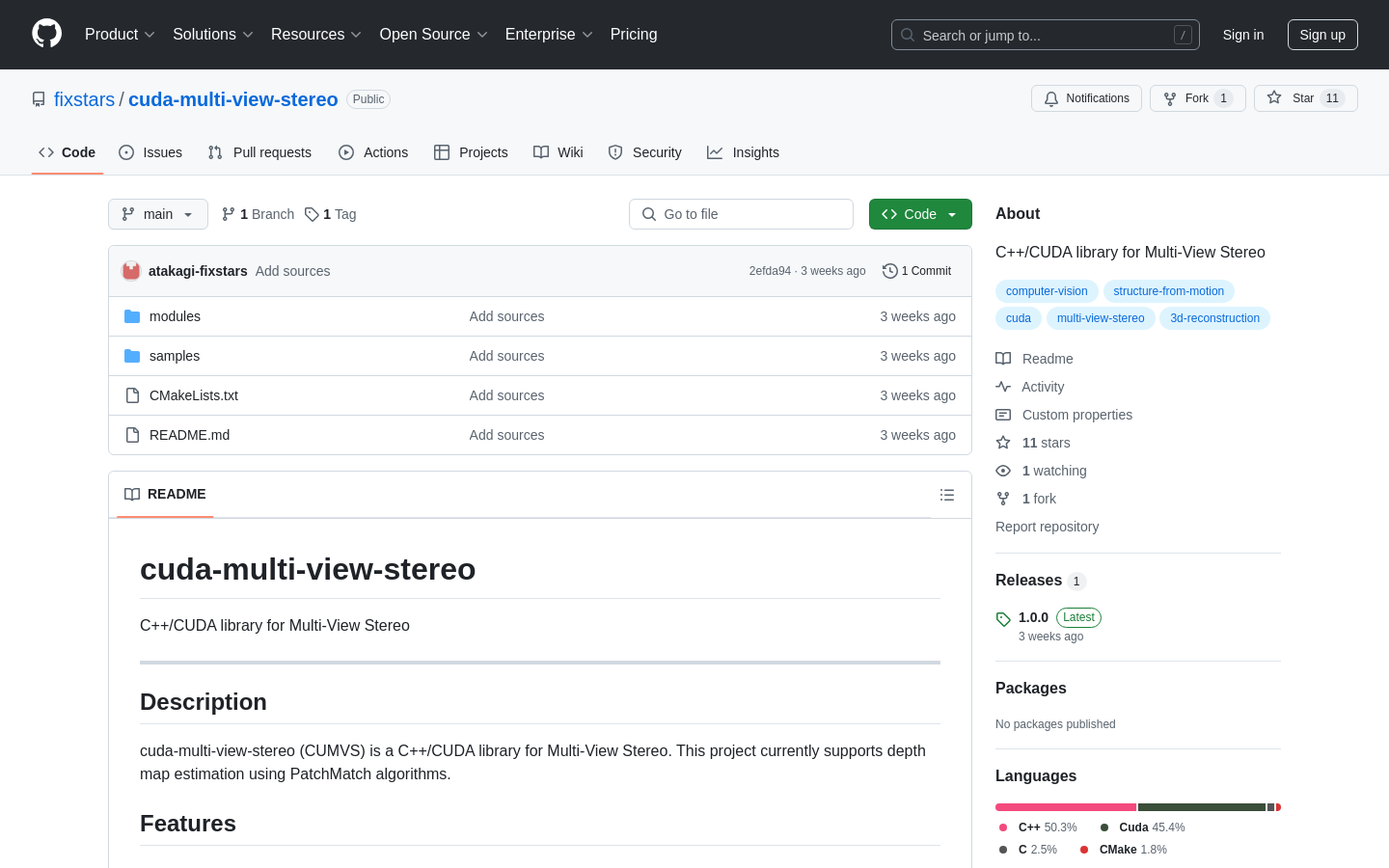1389x868 pixels.
Task: Open the fixstars owner link
Action: point(84,99)
